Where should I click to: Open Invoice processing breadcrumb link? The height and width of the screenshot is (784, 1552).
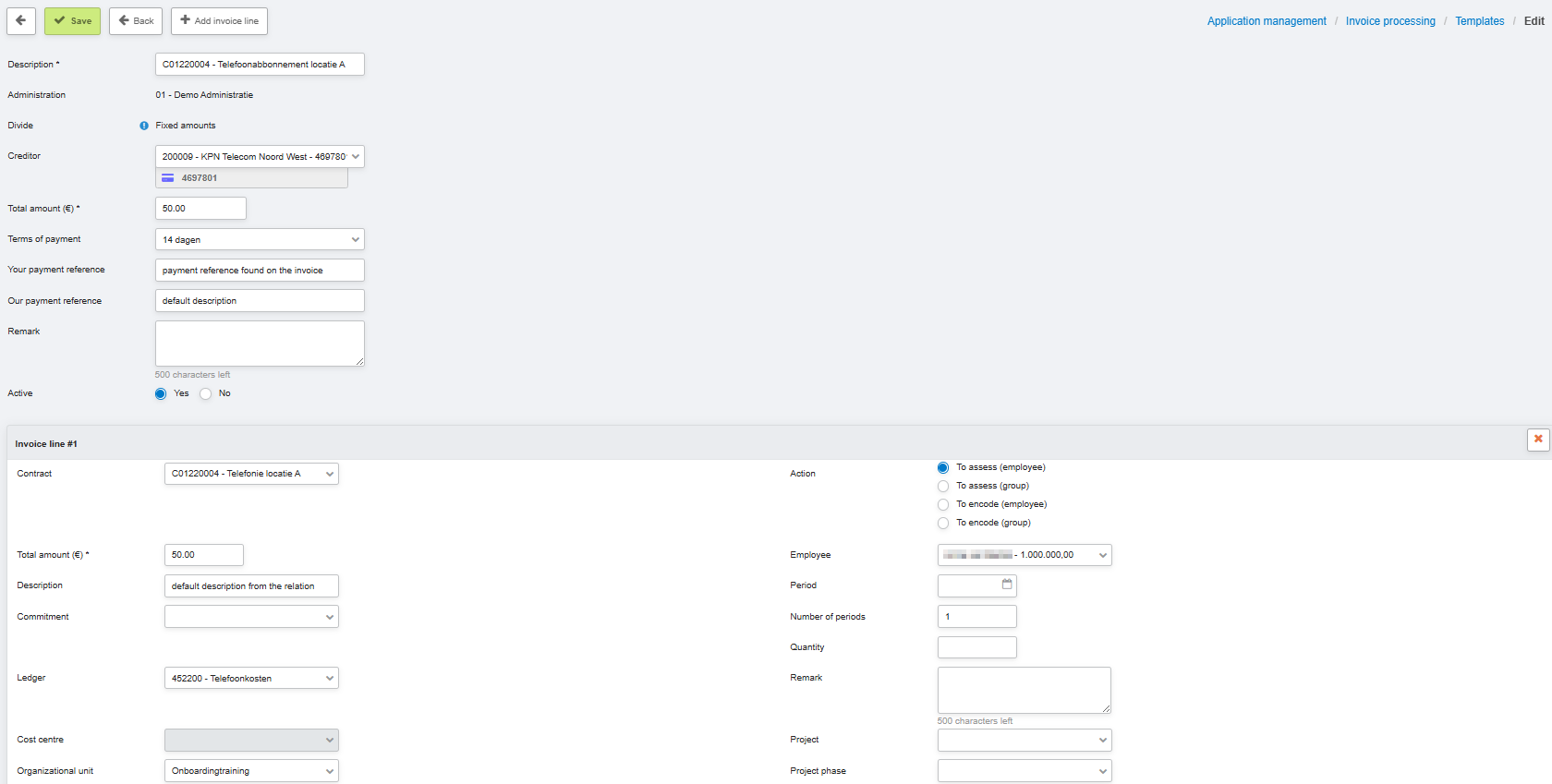[x=1389, y=21]
